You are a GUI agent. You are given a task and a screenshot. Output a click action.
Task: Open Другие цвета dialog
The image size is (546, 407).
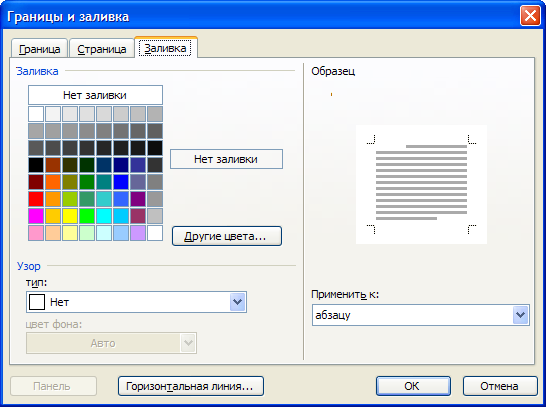point(227,236)
